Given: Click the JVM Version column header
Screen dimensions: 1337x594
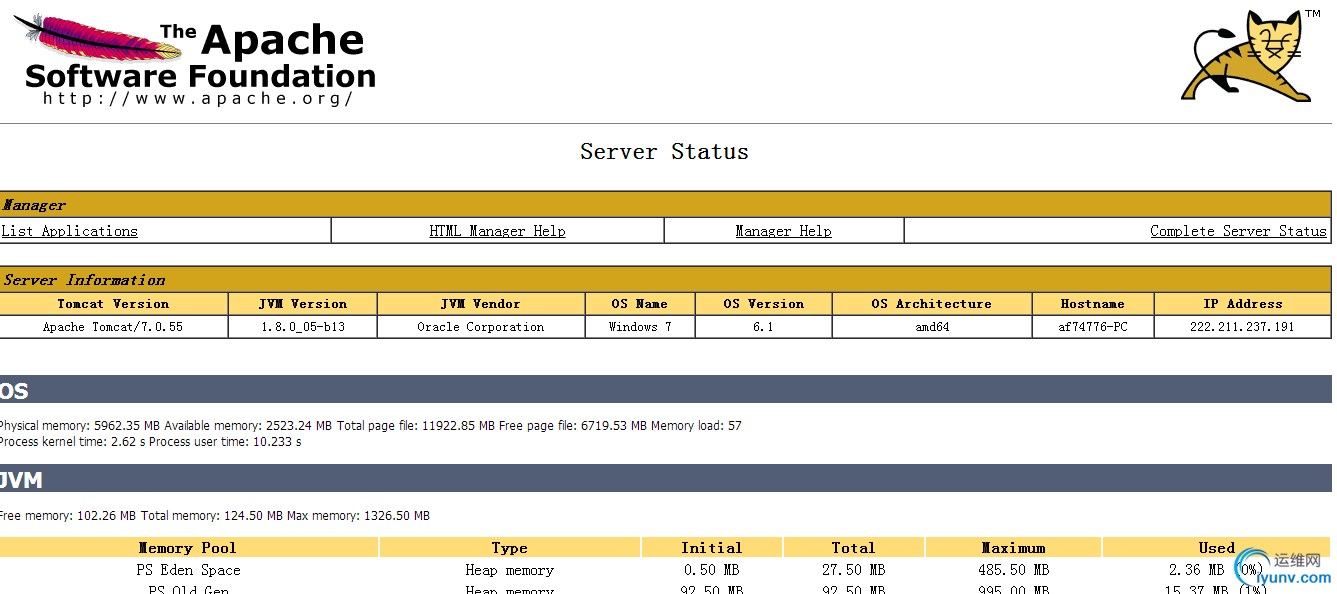Looking at the screenshot, I should (302, 304).
